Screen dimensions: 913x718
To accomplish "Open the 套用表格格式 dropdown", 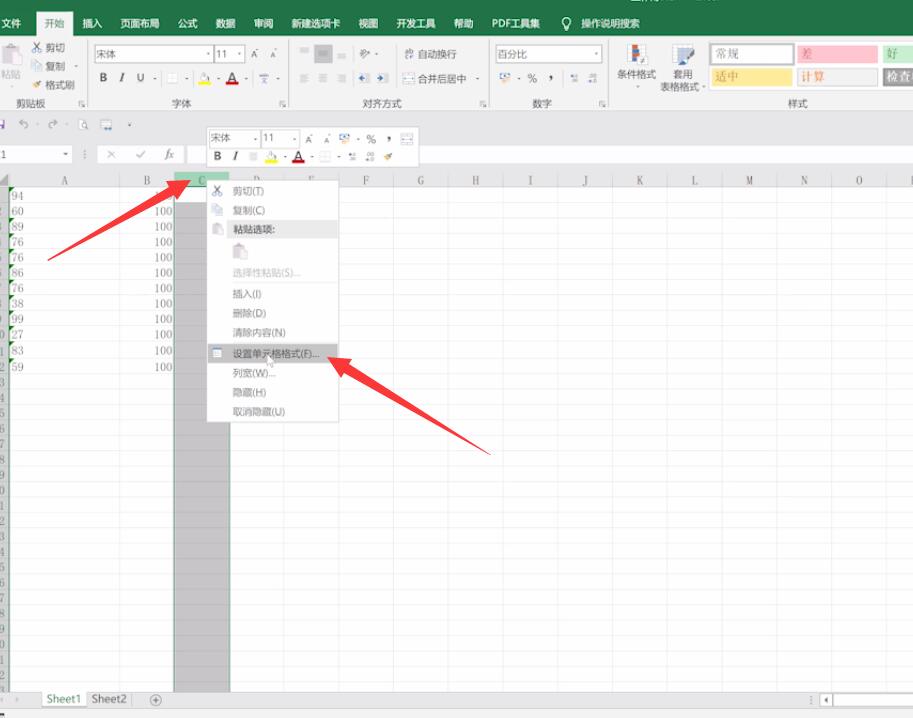I will click(682, 68).
